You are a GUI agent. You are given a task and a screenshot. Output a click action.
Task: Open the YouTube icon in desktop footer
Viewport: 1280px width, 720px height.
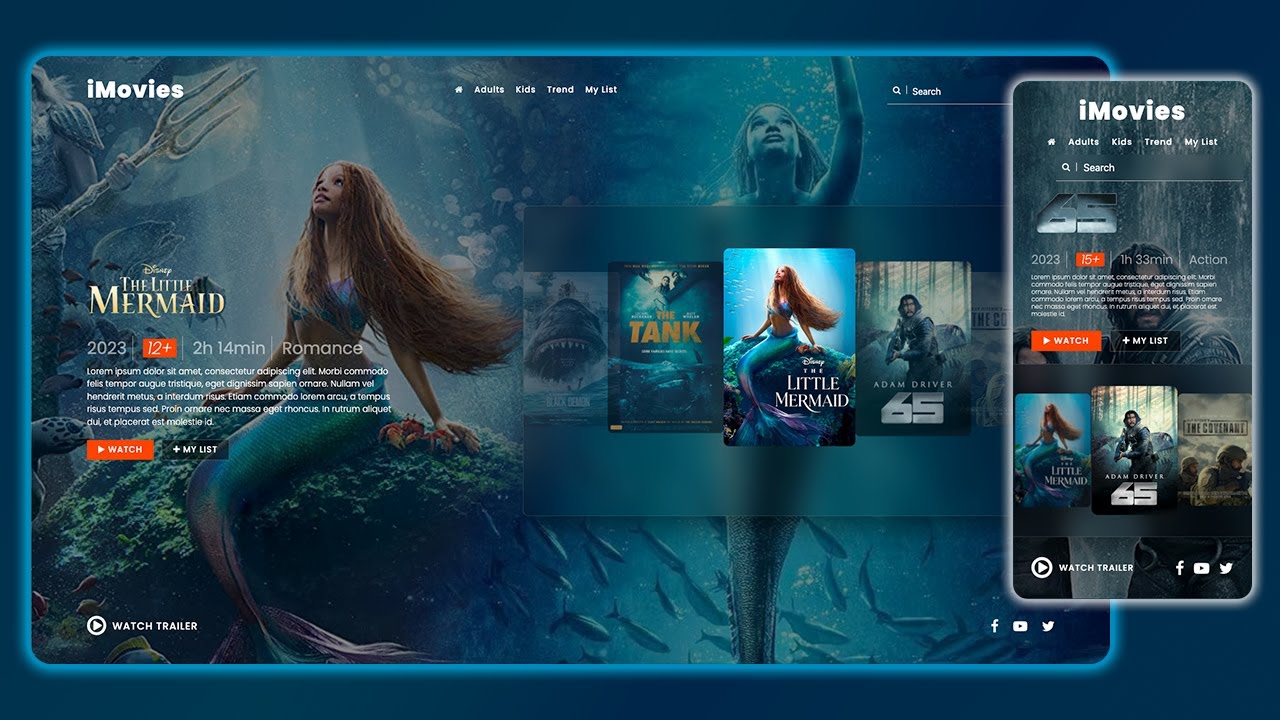click(x=1020, y=626)
